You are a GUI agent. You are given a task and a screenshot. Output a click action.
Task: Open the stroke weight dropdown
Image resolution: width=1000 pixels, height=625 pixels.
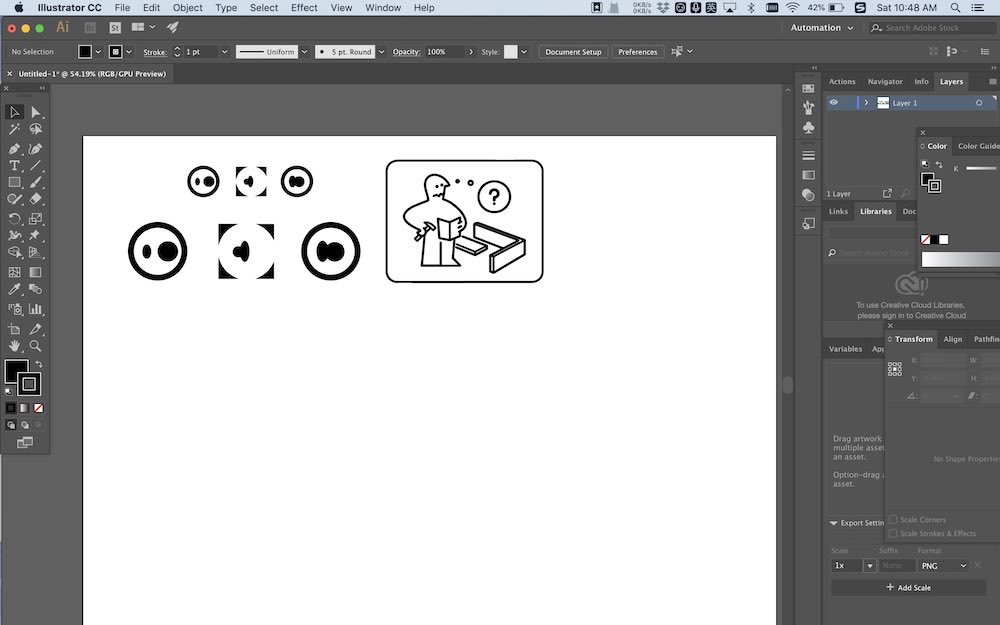click(x=224, y=52)
